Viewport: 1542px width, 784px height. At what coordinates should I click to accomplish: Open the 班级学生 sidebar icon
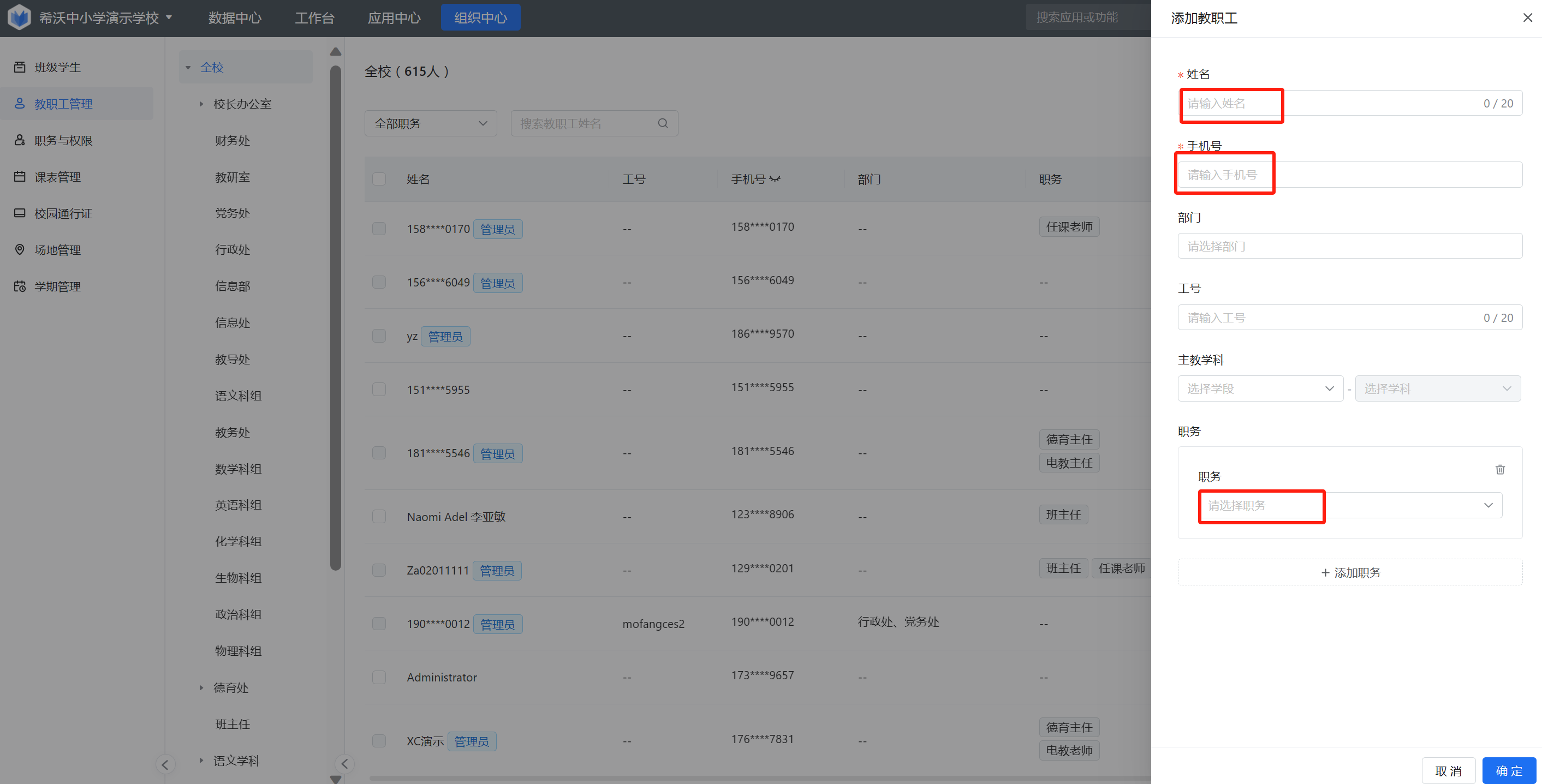20,67
